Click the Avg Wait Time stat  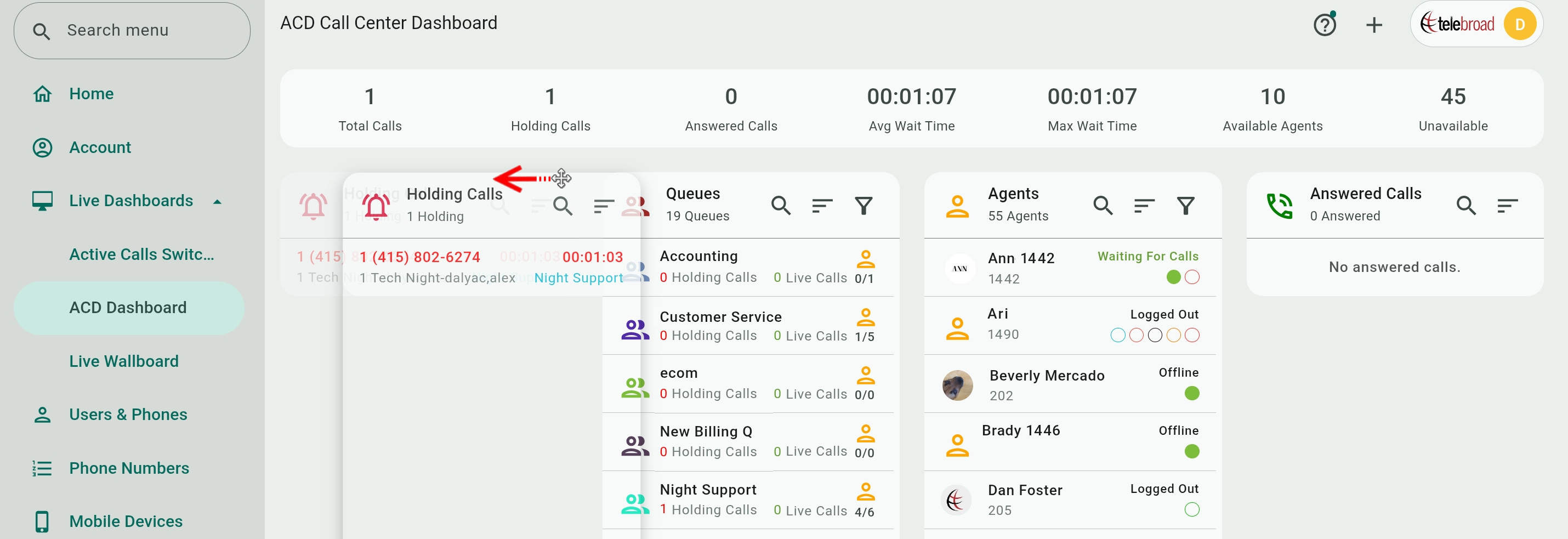pos(911,109)
